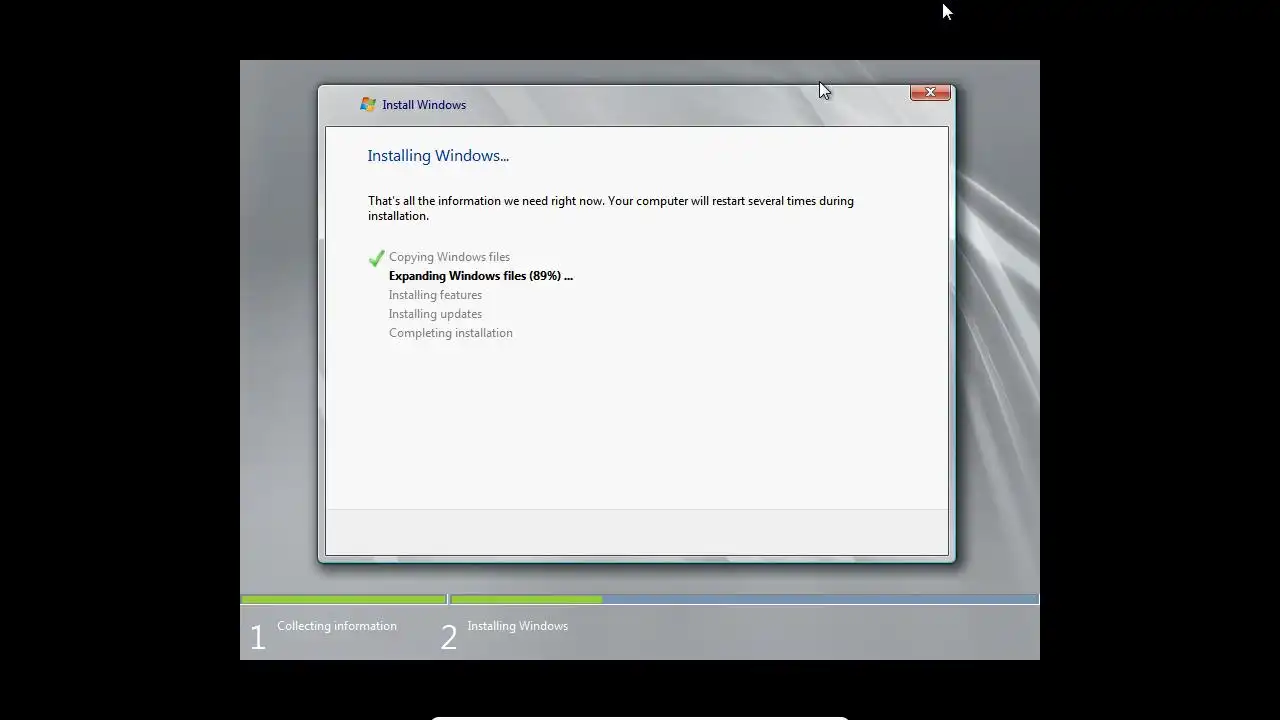Viewport: 1280px width, 720px height.
Task: Click the Installing Windows progress bar
Action: pos(744,600)
